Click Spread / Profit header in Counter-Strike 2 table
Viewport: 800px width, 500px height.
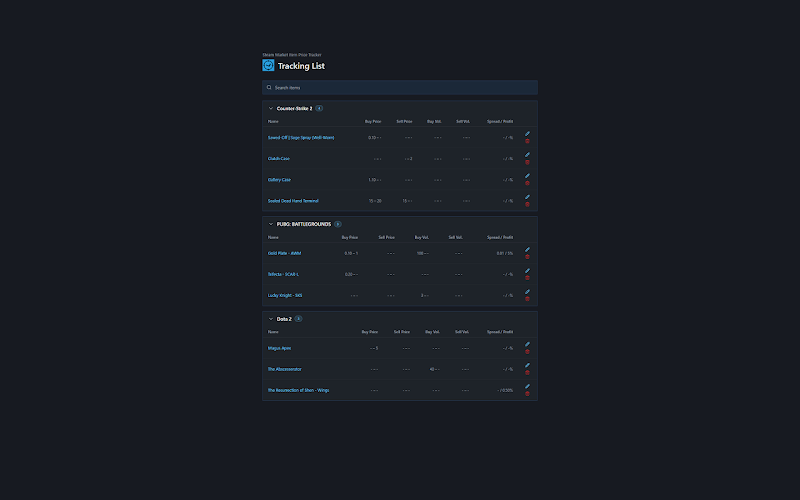(x=500, y=121)
